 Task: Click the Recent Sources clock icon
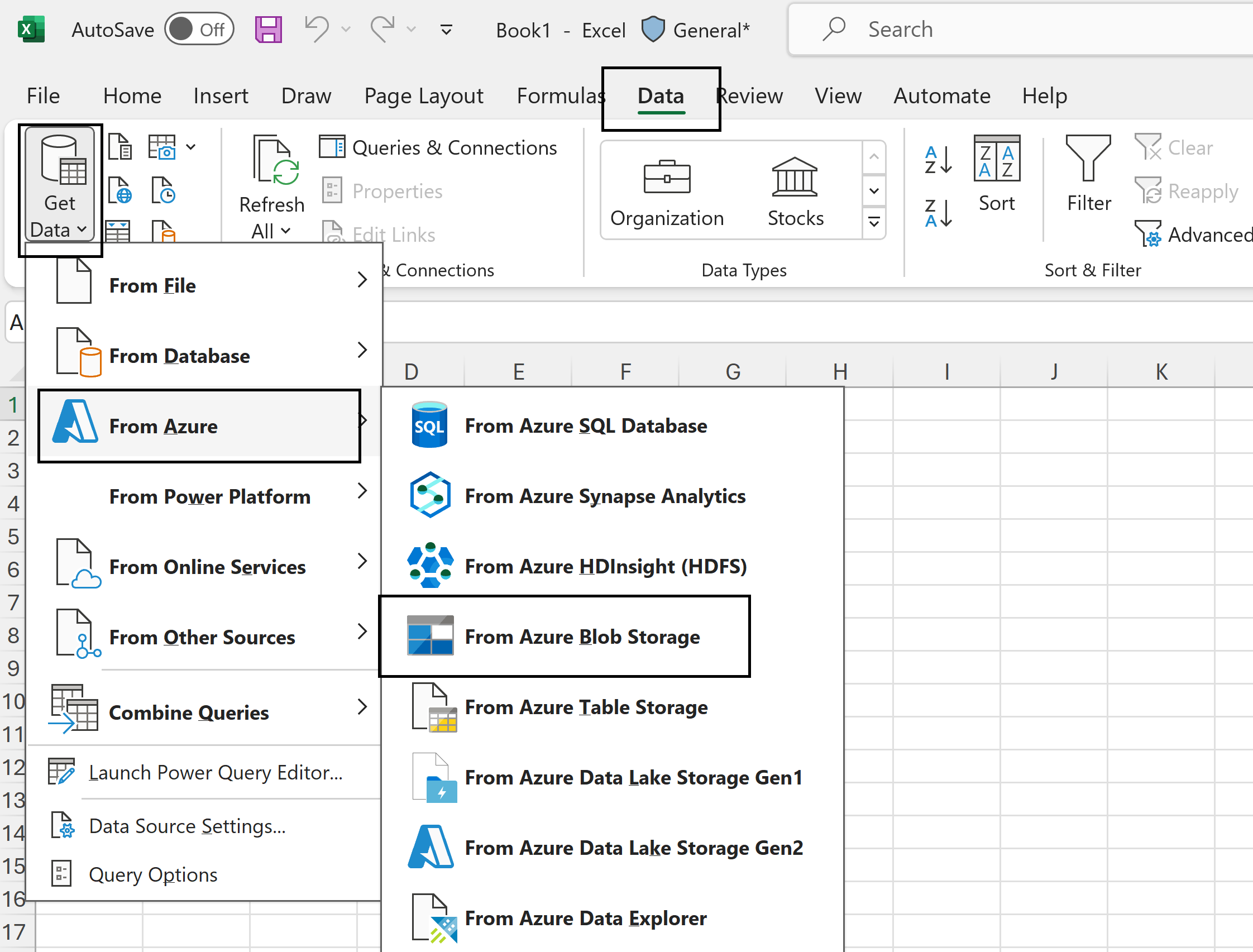(x=163, y=190)
